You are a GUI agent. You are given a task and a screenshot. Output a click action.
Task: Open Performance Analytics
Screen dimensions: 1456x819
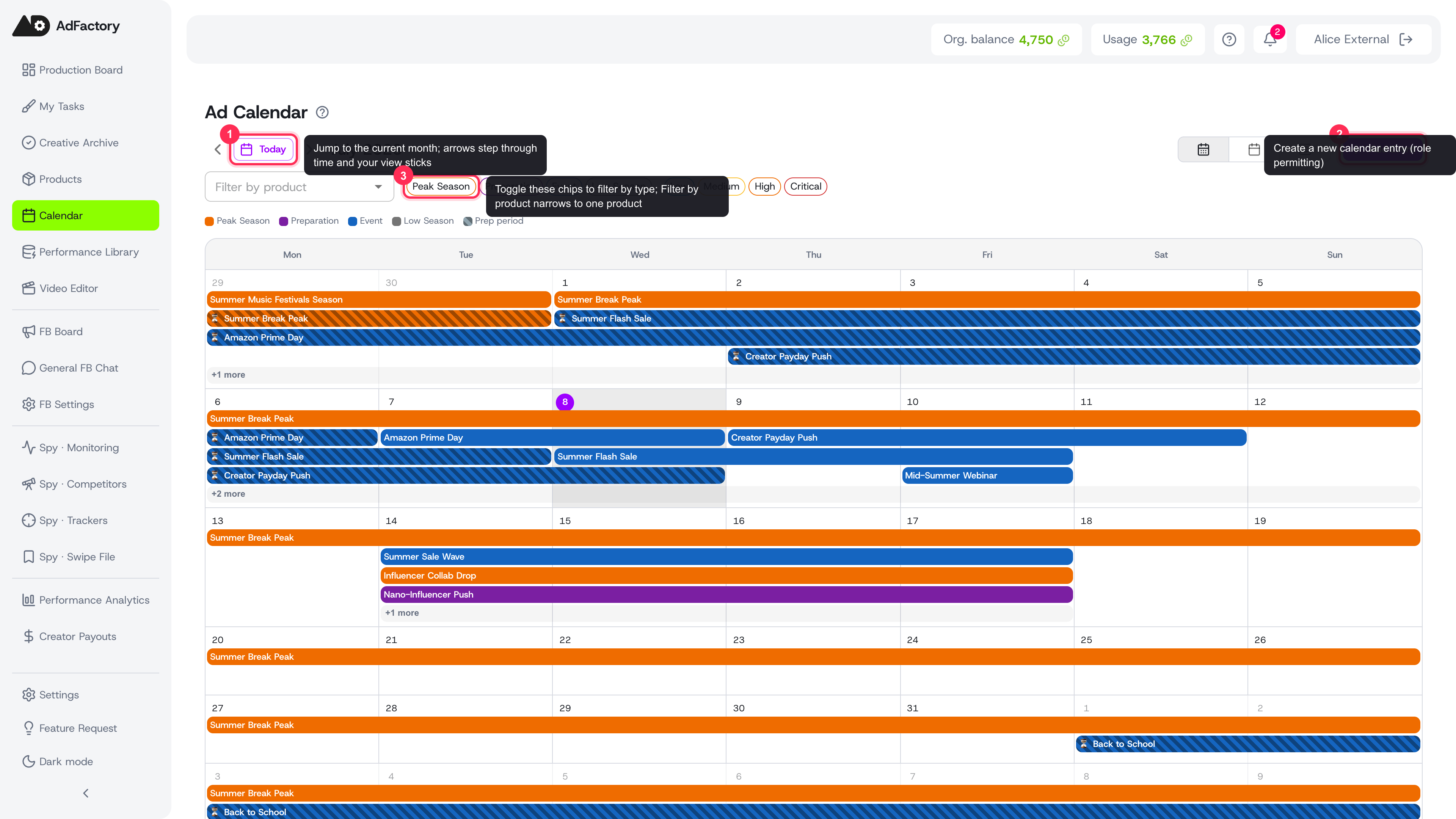pos(85,600)
